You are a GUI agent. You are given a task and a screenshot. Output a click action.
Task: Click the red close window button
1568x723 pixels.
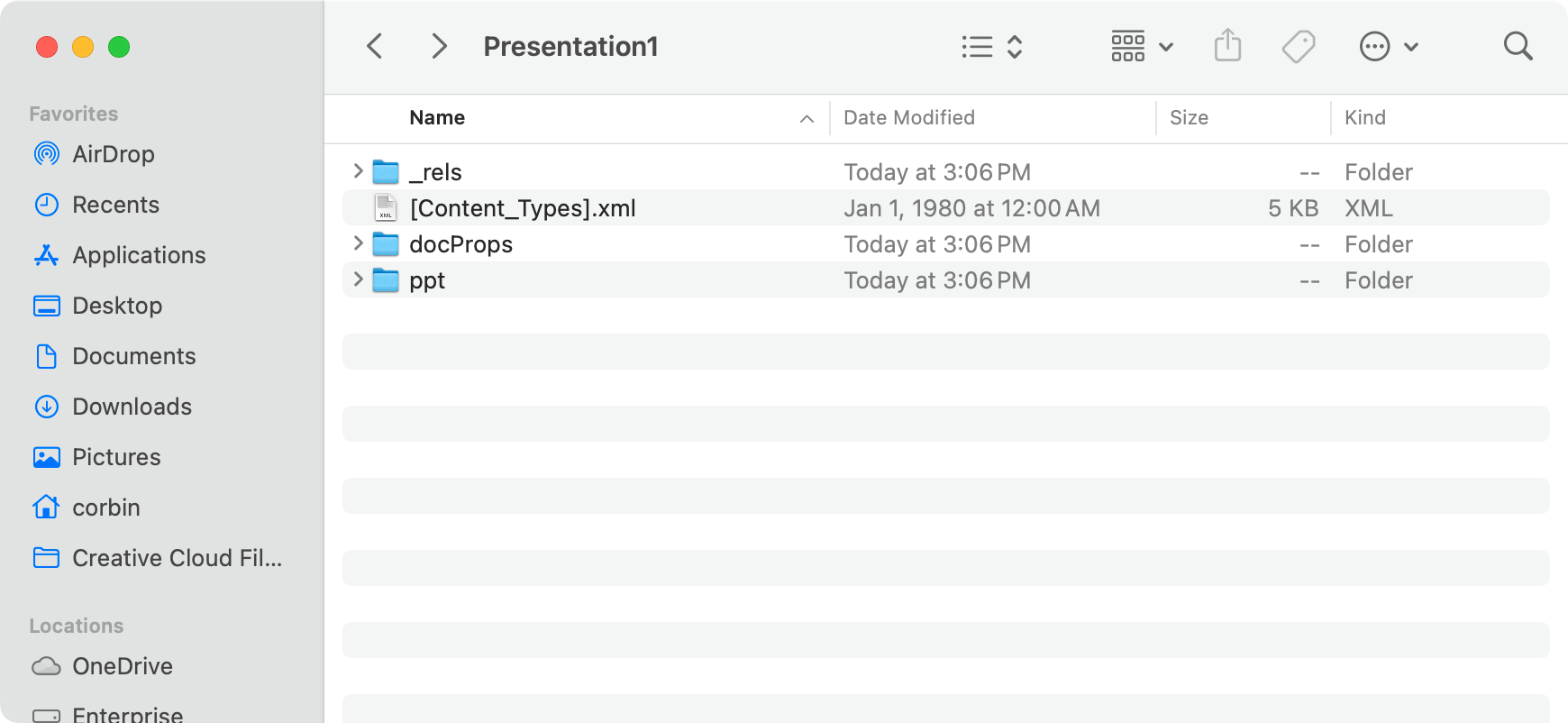pyautogui.click(x=47, y=47)
